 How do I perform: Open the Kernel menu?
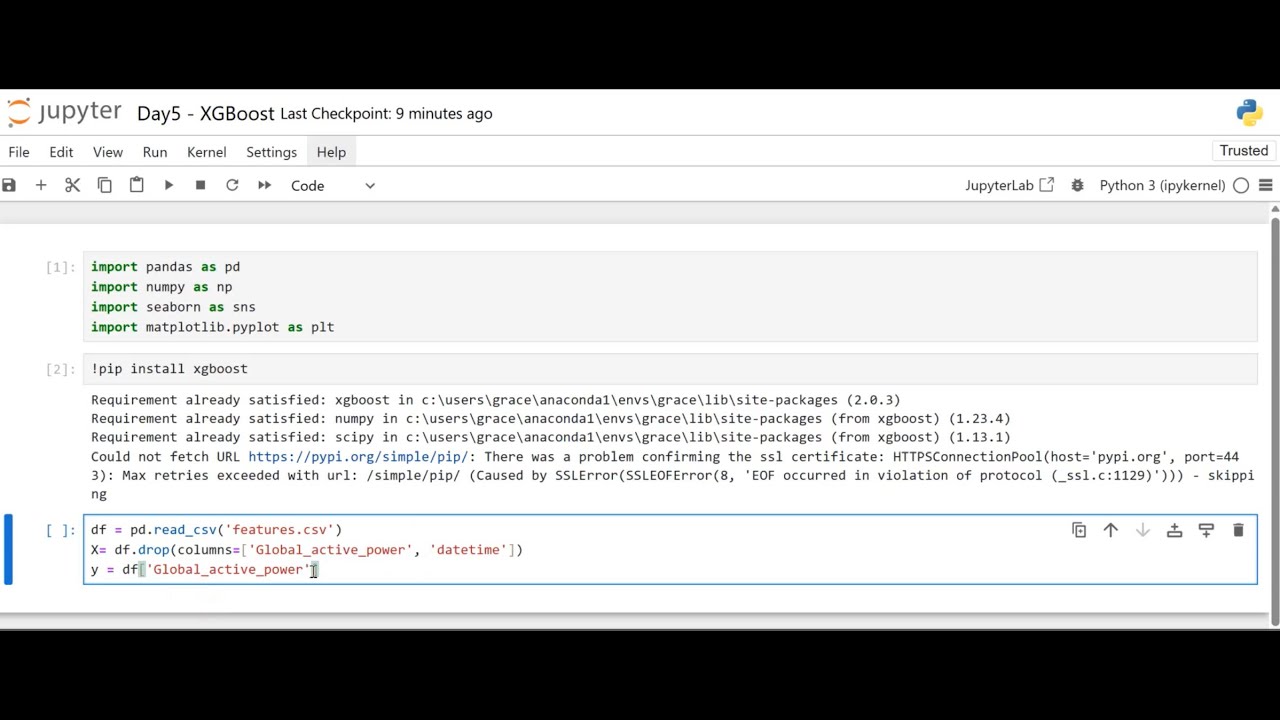tap(207, 152)
